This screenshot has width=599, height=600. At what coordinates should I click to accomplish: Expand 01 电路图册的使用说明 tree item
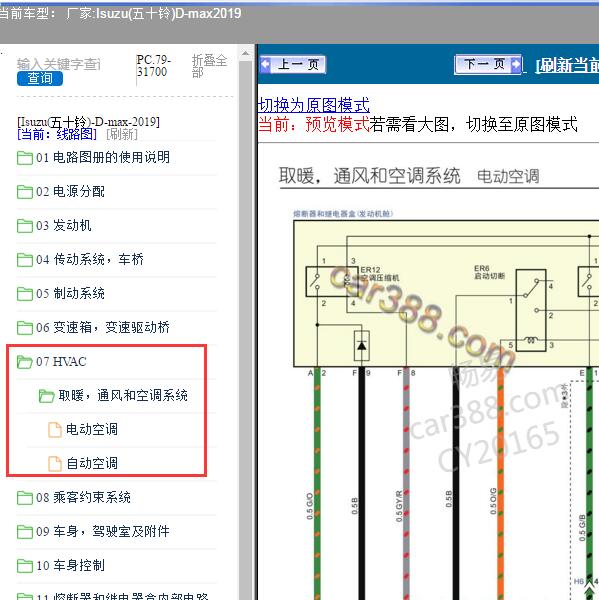point(103,157)
